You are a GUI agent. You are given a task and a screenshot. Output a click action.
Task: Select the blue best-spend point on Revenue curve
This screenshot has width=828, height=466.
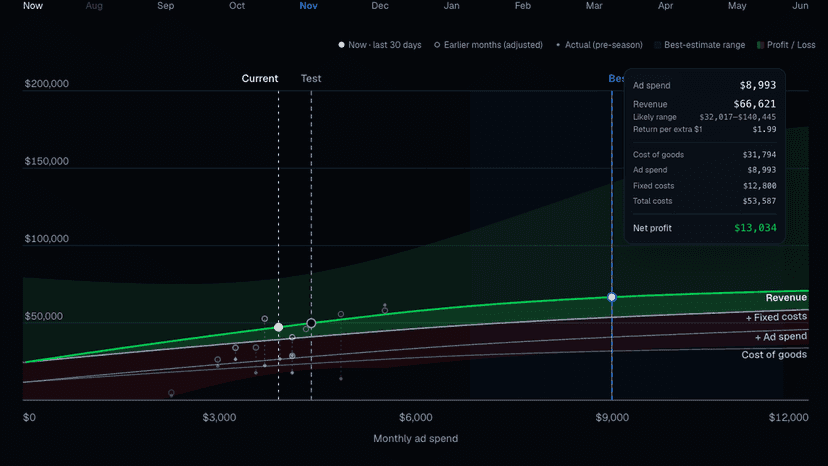[611, 297]
